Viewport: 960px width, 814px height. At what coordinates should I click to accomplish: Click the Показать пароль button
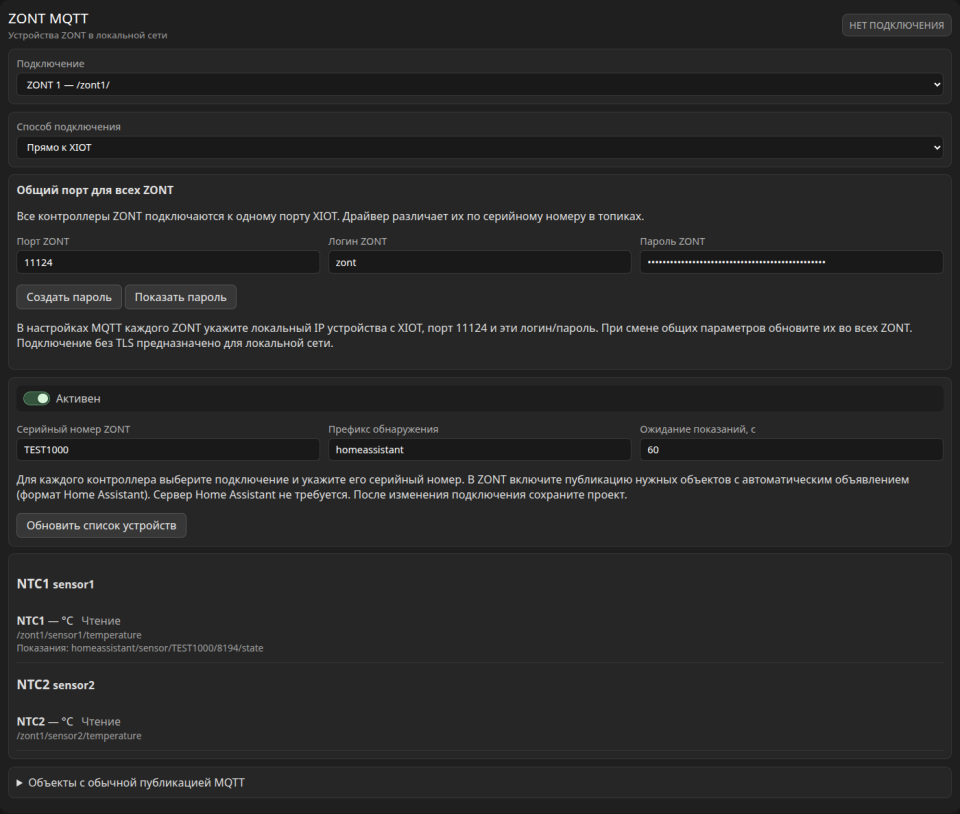point(181,297)
